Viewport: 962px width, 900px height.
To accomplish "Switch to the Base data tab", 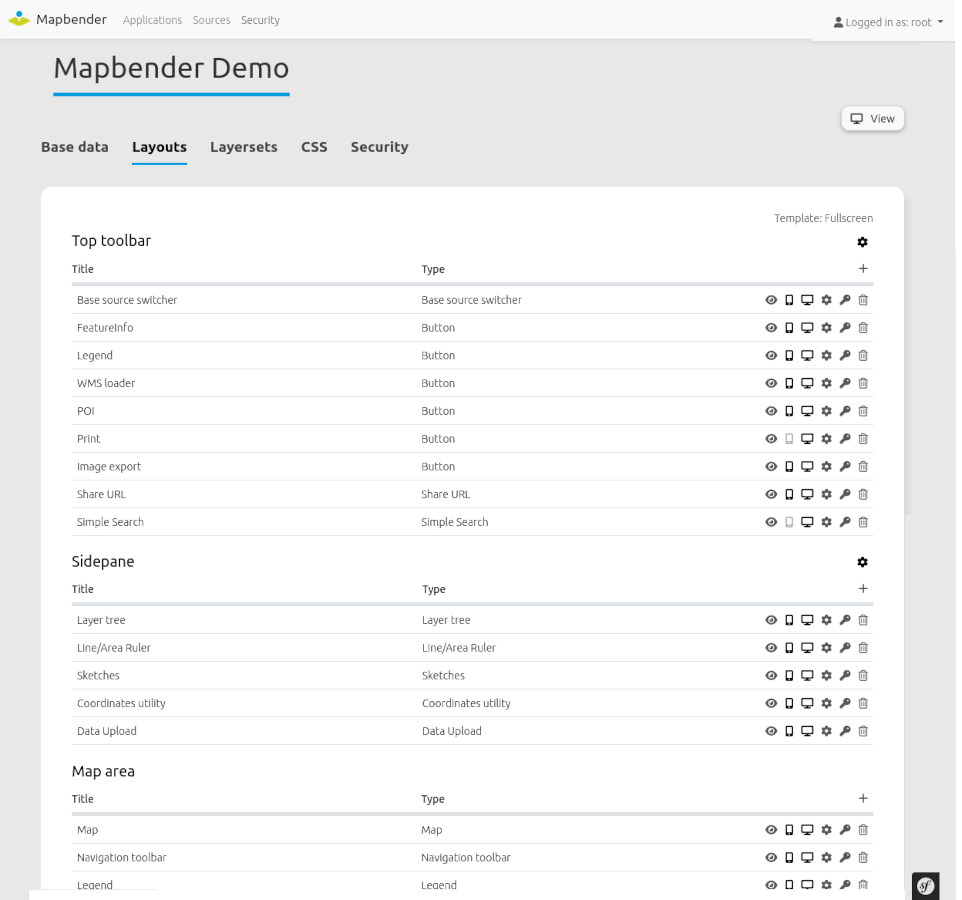I will click(75, 147).
